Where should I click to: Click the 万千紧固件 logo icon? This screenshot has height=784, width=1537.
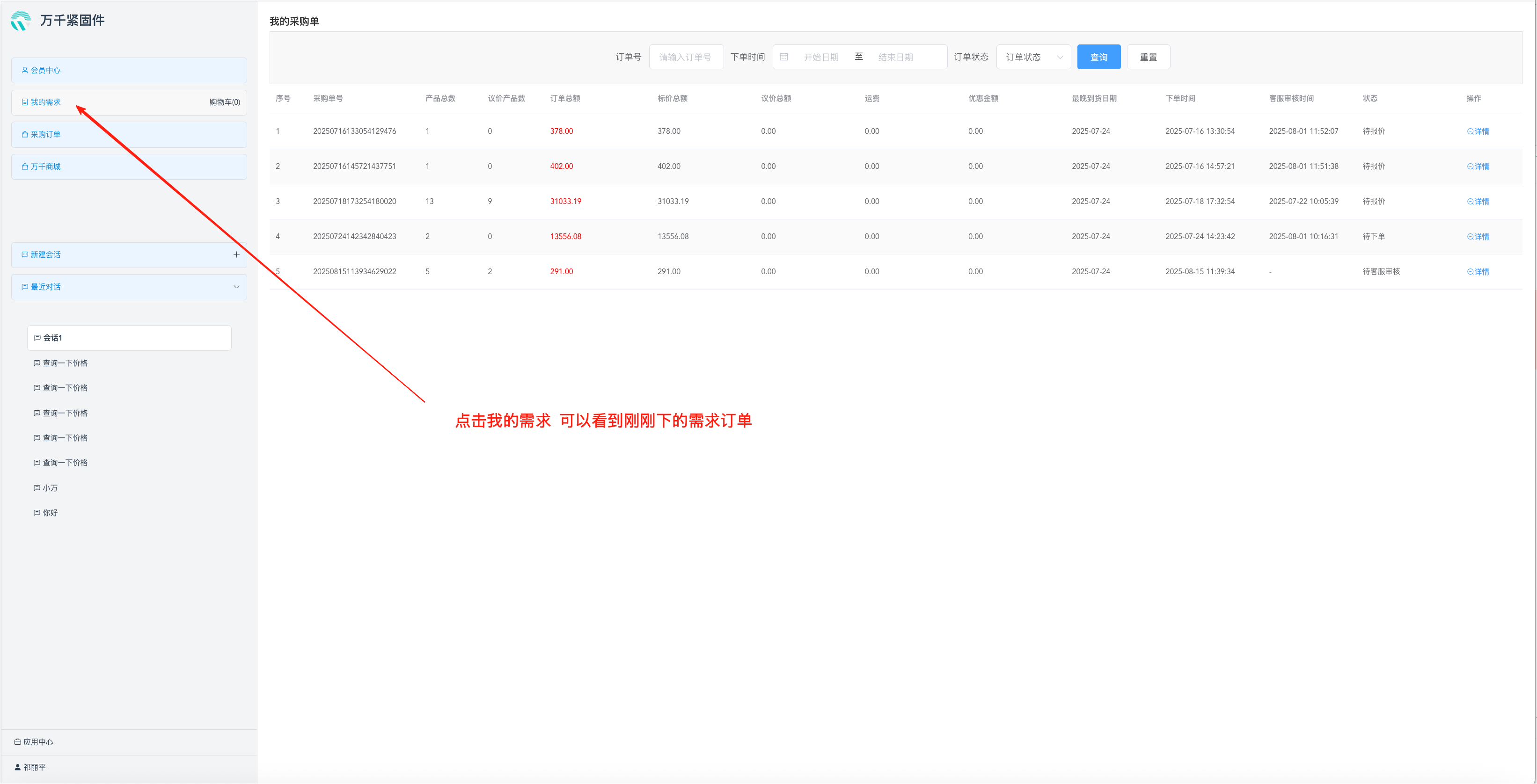20,21
